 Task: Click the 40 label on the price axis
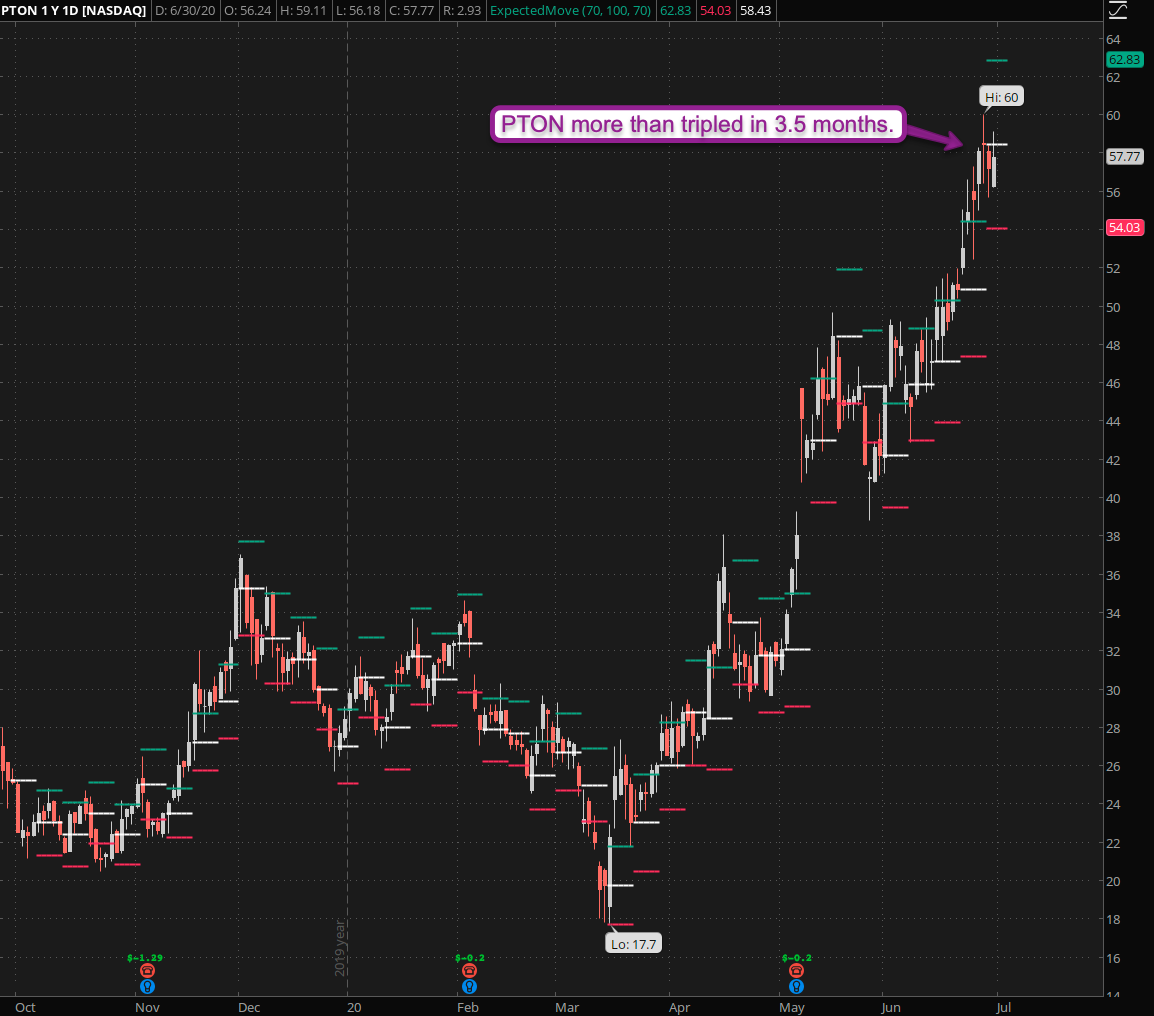click(x=1113, y=498)
